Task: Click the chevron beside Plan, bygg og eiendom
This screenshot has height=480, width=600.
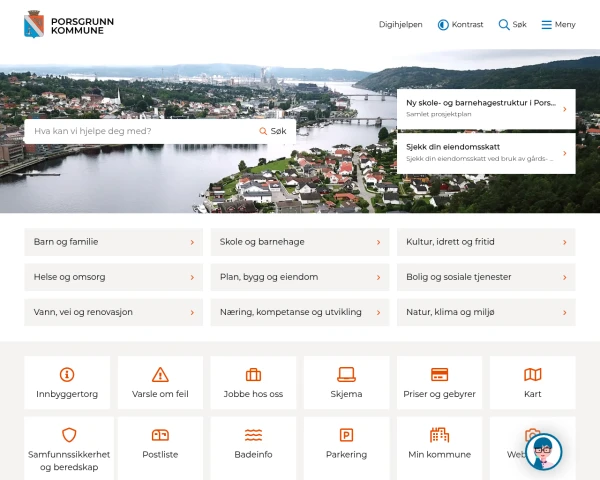Action: point(378,278)
